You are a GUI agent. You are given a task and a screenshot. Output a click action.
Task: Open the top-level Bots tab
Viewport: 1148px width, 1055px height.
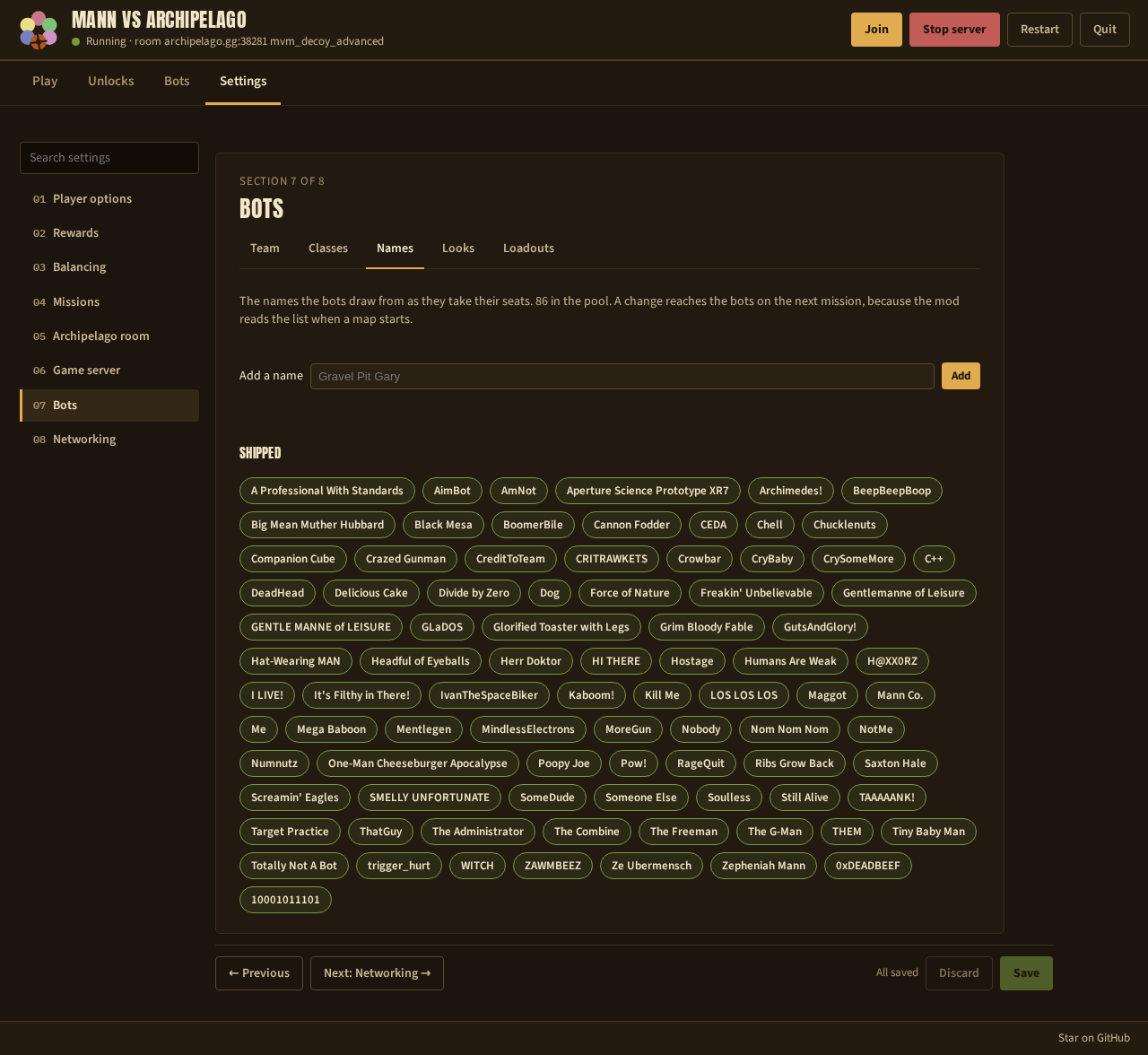tap(177, 81)
